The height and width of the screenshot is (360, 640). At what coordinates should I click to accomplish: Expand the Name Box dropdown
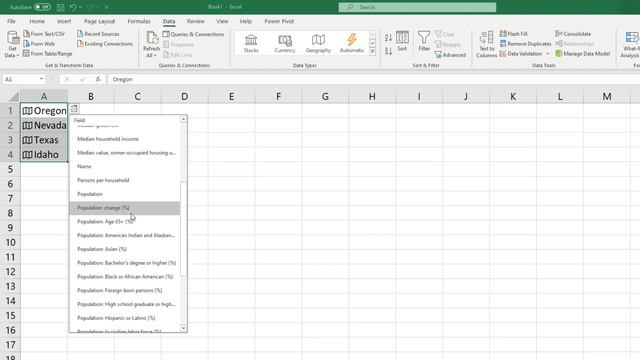click(41, 79)
